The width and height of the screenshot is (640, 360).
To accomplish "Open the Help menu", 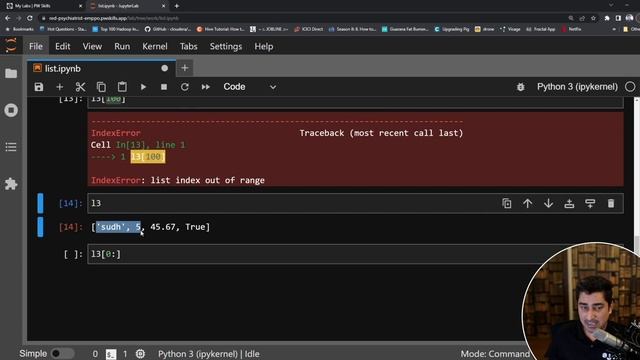I will (x=264, y=47).
